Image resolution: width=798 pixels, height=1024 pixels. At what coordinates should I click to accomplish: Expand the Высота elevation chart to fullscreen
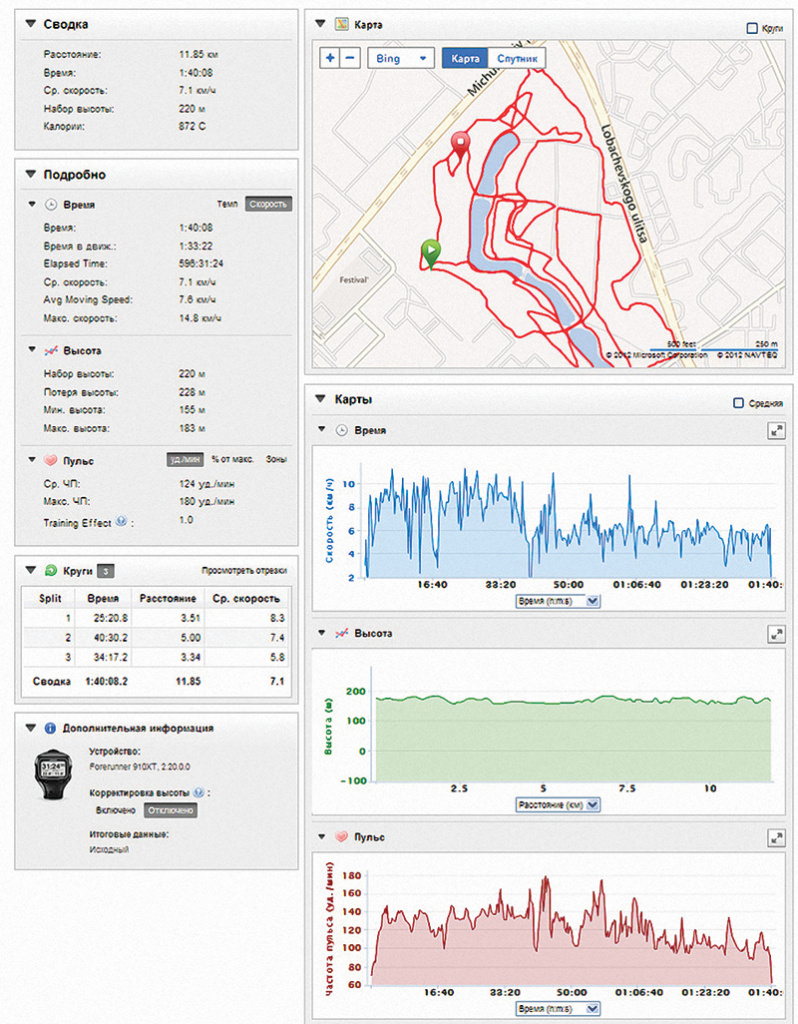776,634
